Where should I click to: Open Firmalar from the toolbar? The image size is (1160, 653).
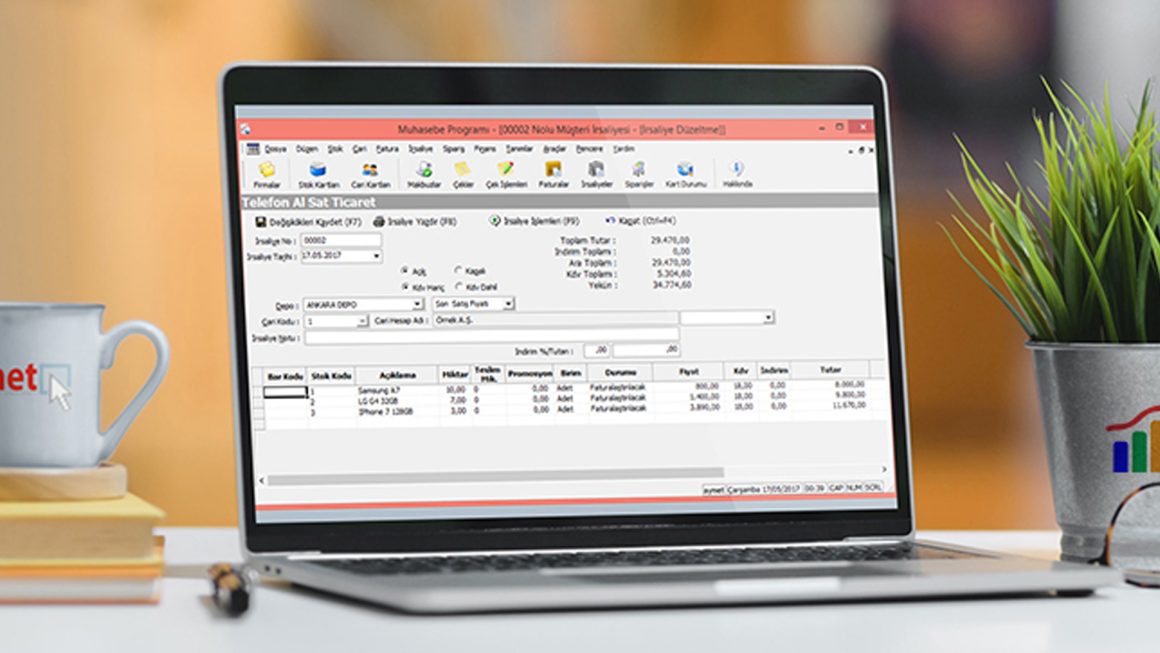pyautogui.click(x=266, y=172)
